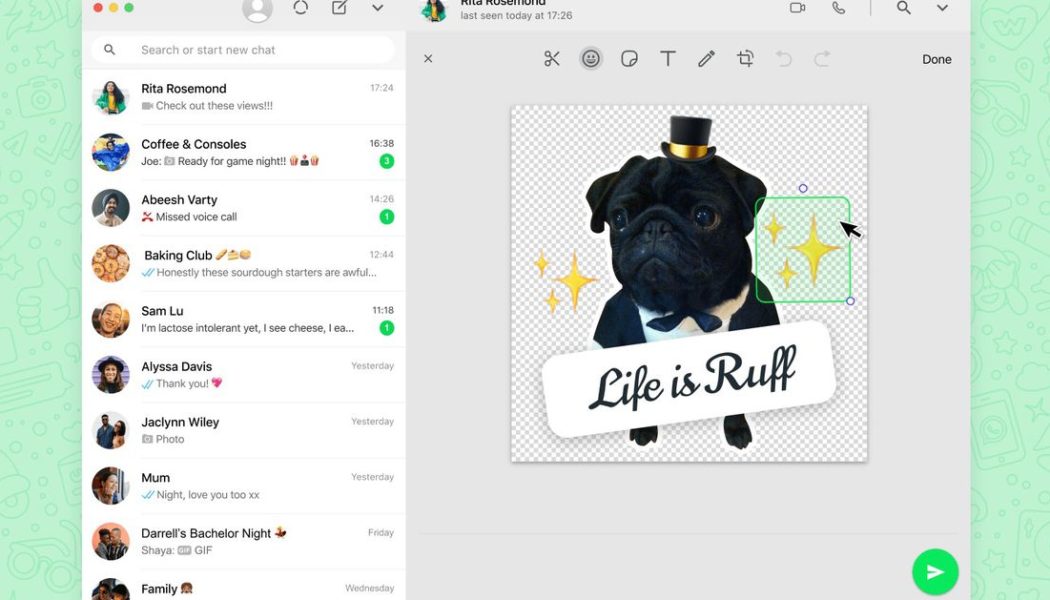Open the sidebar options chevron menu
The width and height of the screenshot is (1050, 600).
[x=377, y=8]
